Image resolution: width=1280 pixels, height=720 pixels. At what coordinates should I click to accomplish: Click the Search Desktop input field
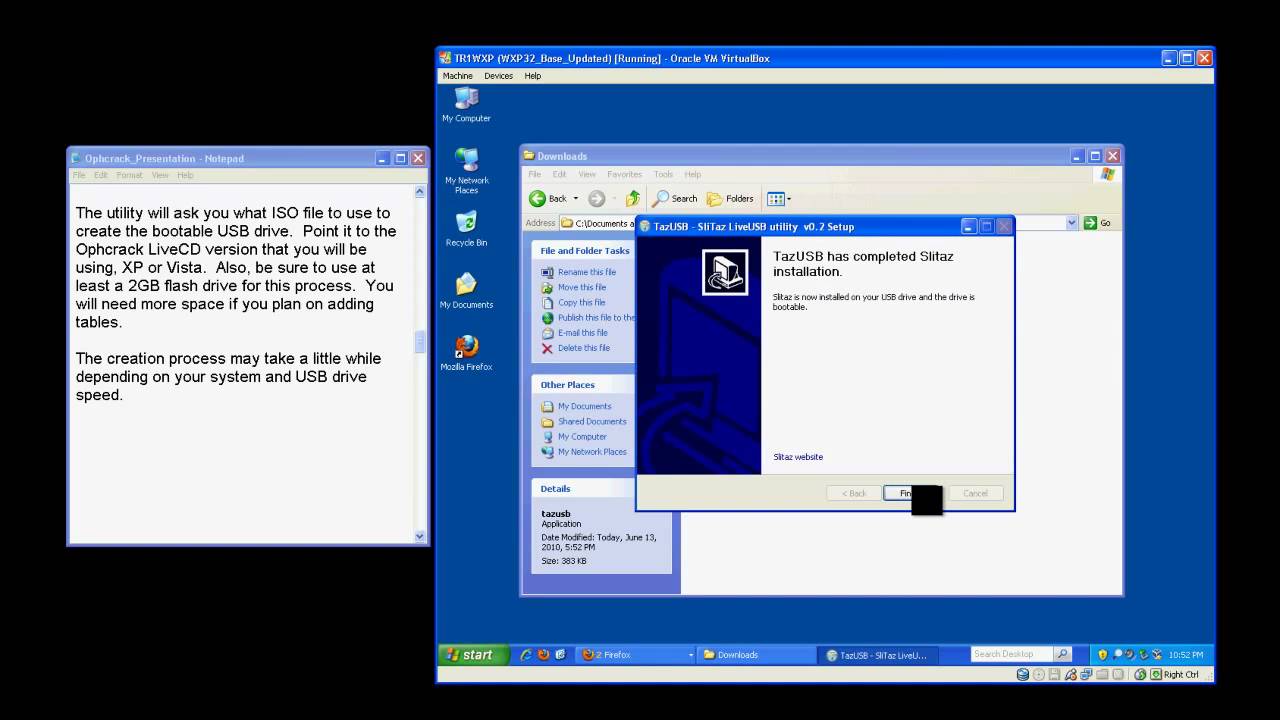[x=1012, y=654]
